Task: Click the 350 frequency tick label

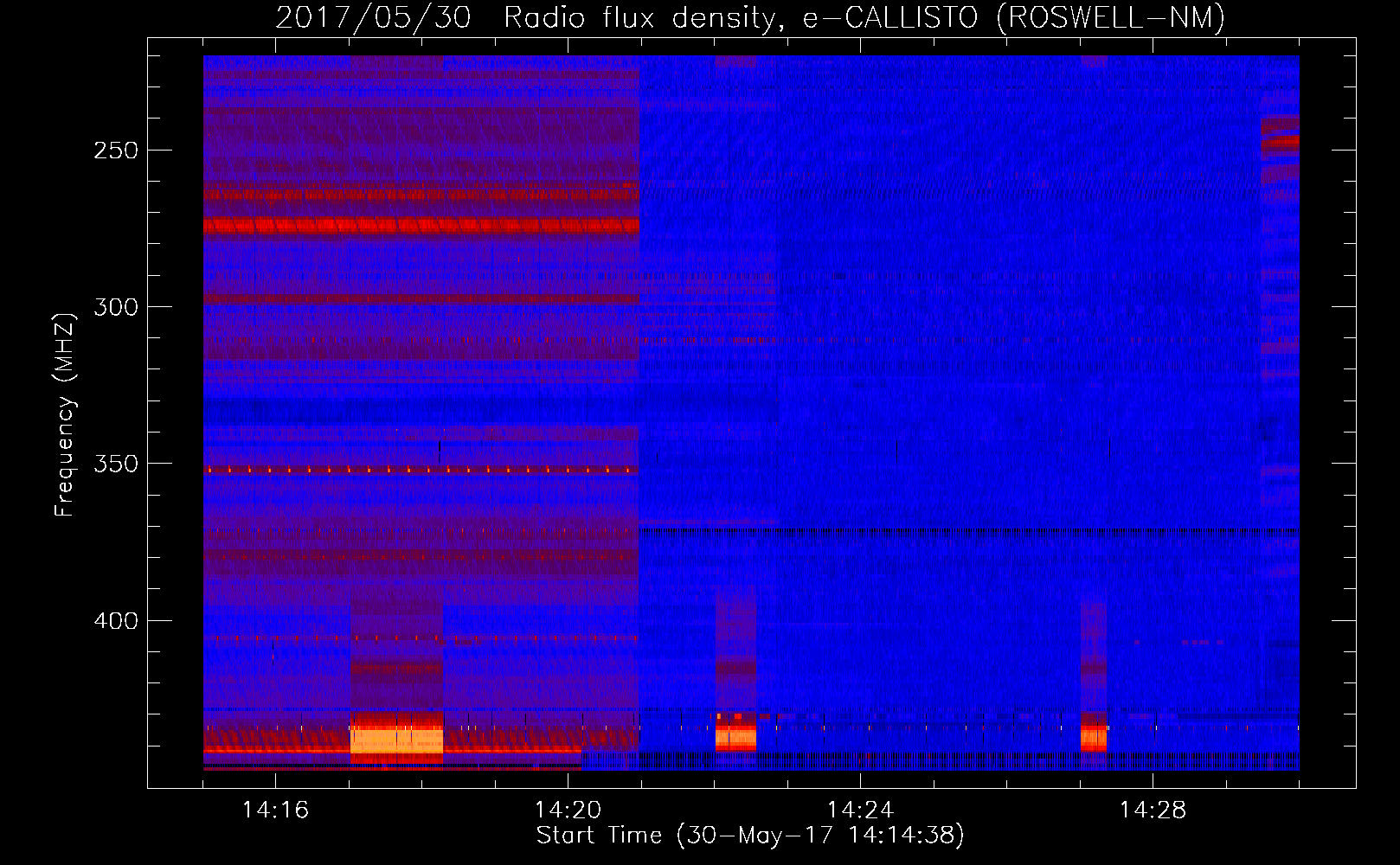Action: click(x=116, y=464)
